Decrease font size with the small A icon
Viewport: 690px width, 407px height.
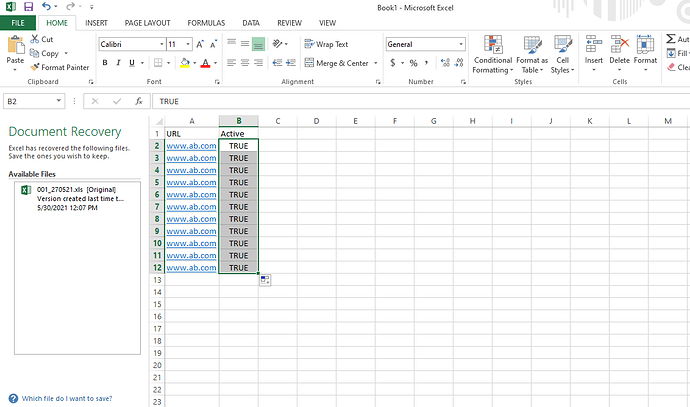(x=213, y=44)
